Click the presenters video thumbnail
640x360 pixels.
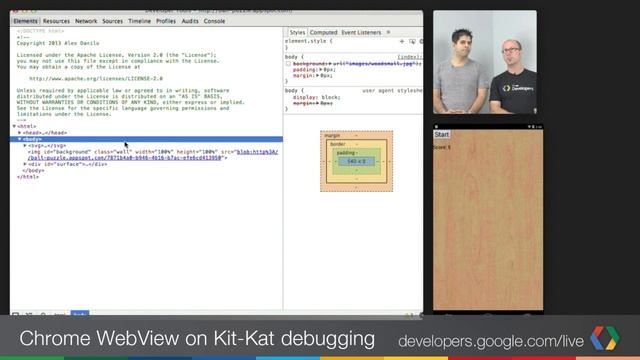tap(485, 62)
